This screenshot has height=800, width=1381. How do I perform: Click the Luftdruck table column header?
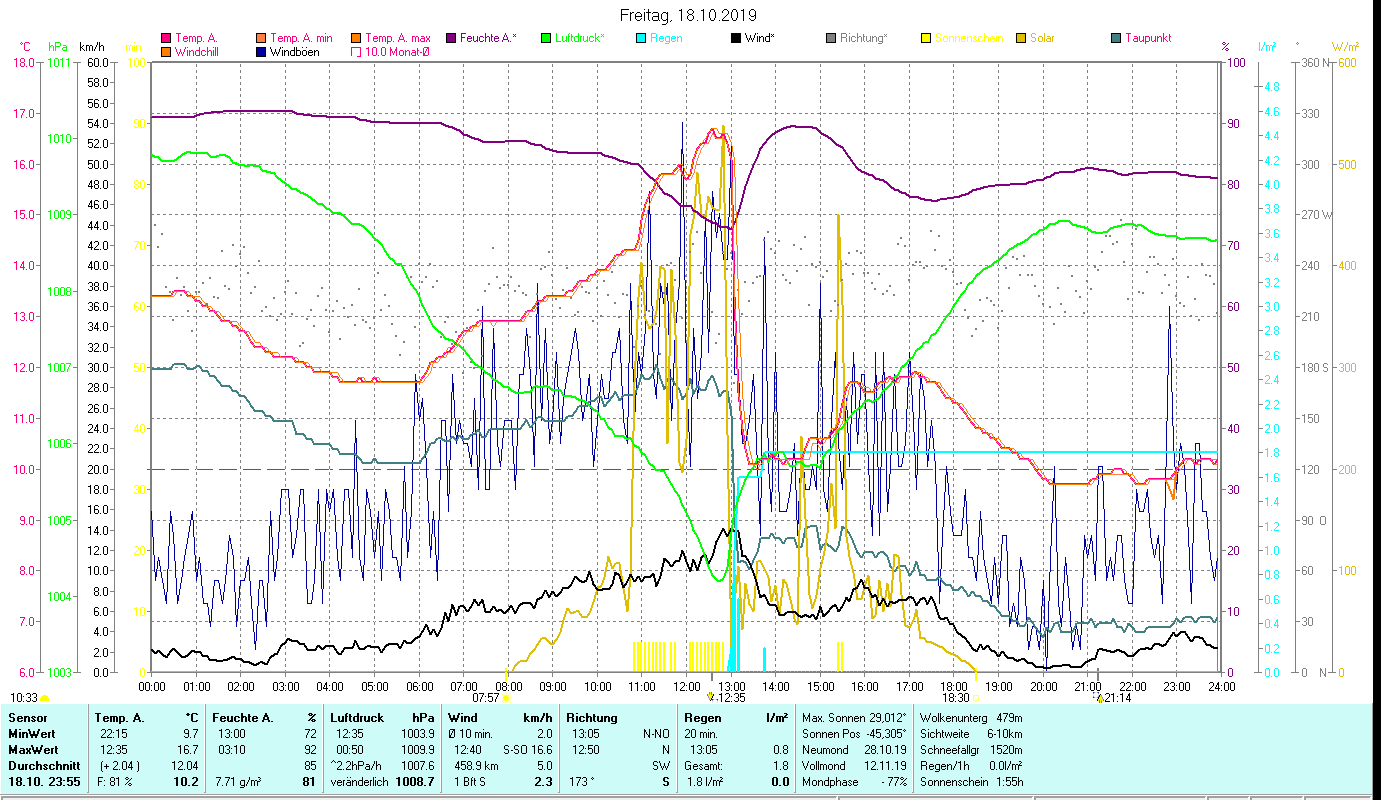358,718
